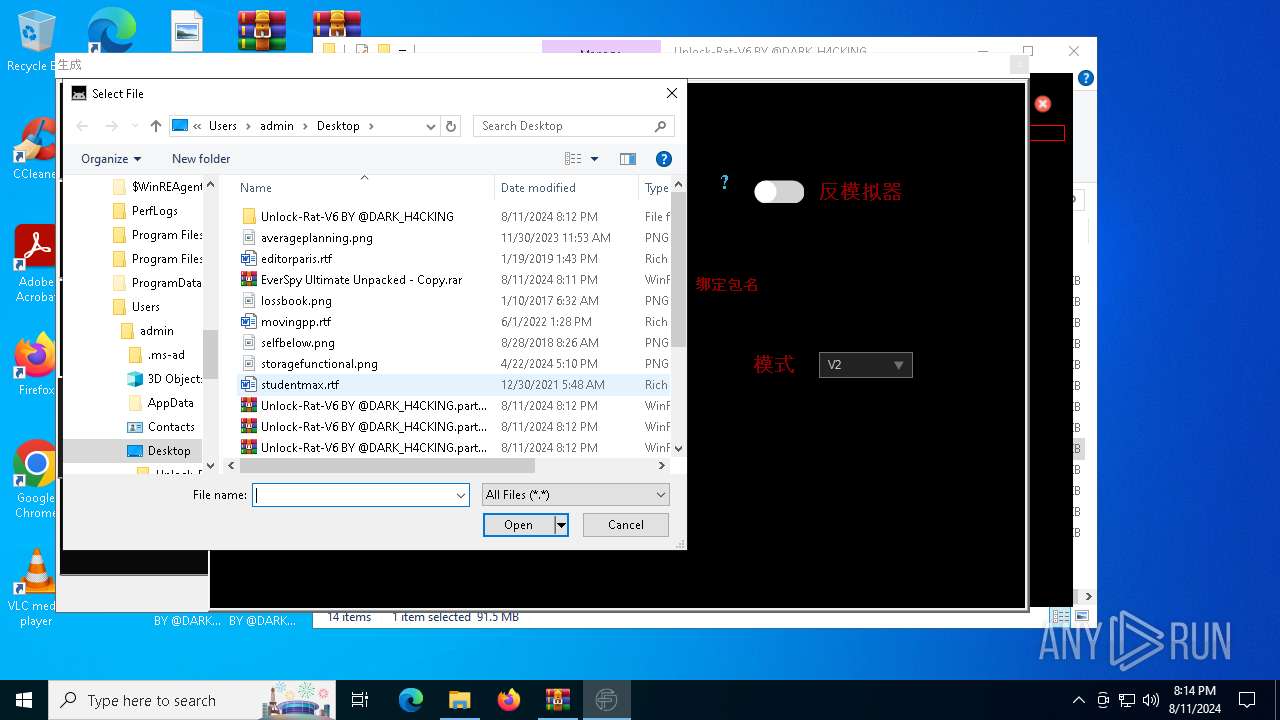Show hidden tray icons chevron

click(x=1078, y=700)
